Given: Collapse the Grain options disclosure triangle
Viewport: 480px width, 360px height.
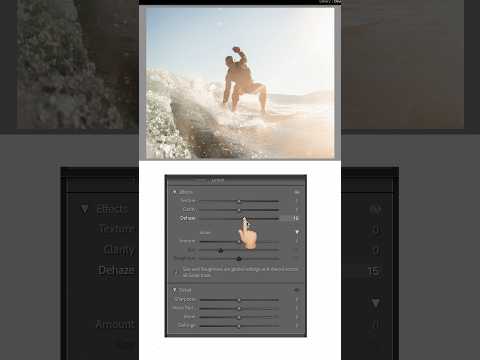Looking at the screenshot, I should click(297, 232).
